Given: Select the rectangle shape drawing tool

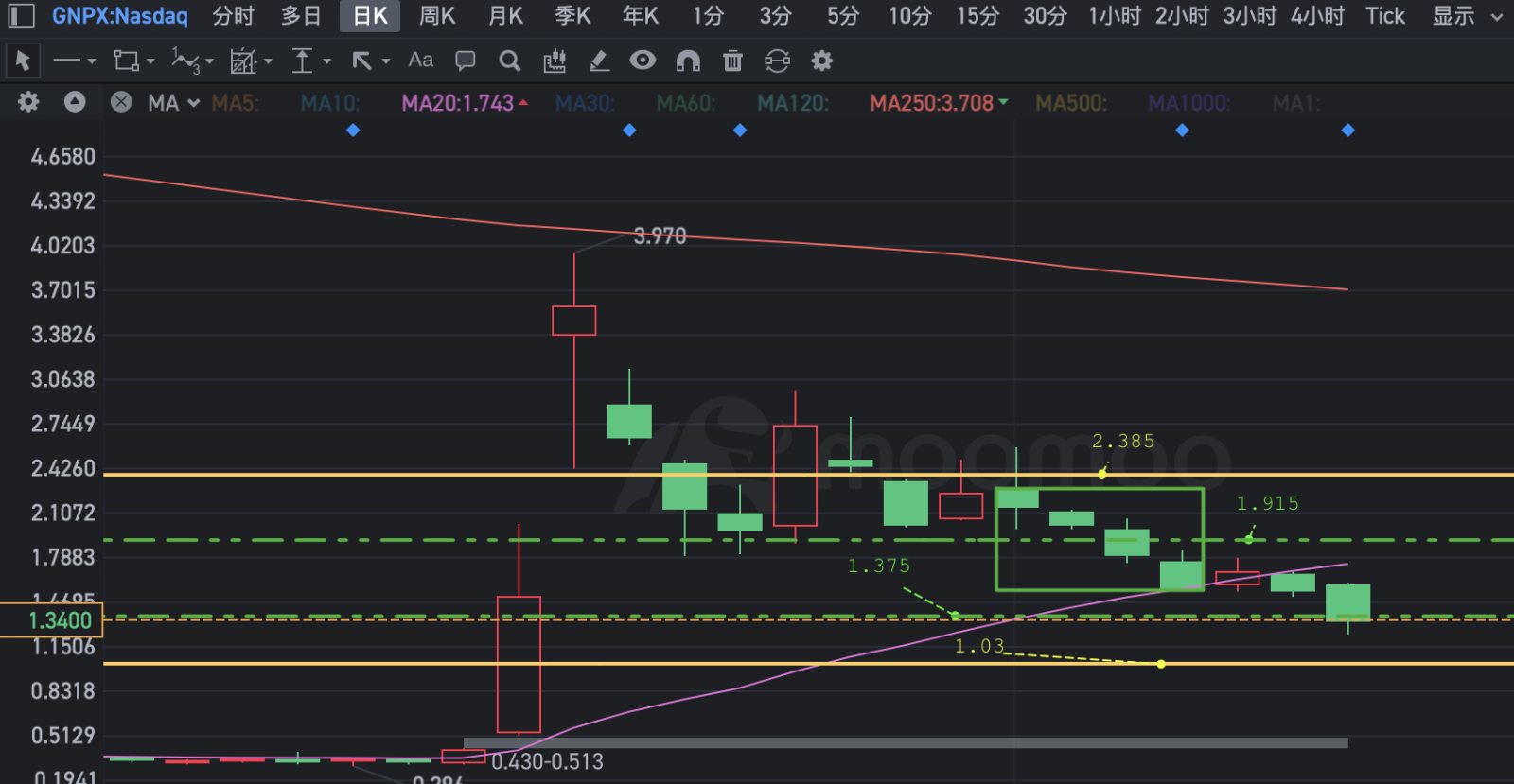Looking at the screenshot, I should pyautogui.click(x=126, y=61).
